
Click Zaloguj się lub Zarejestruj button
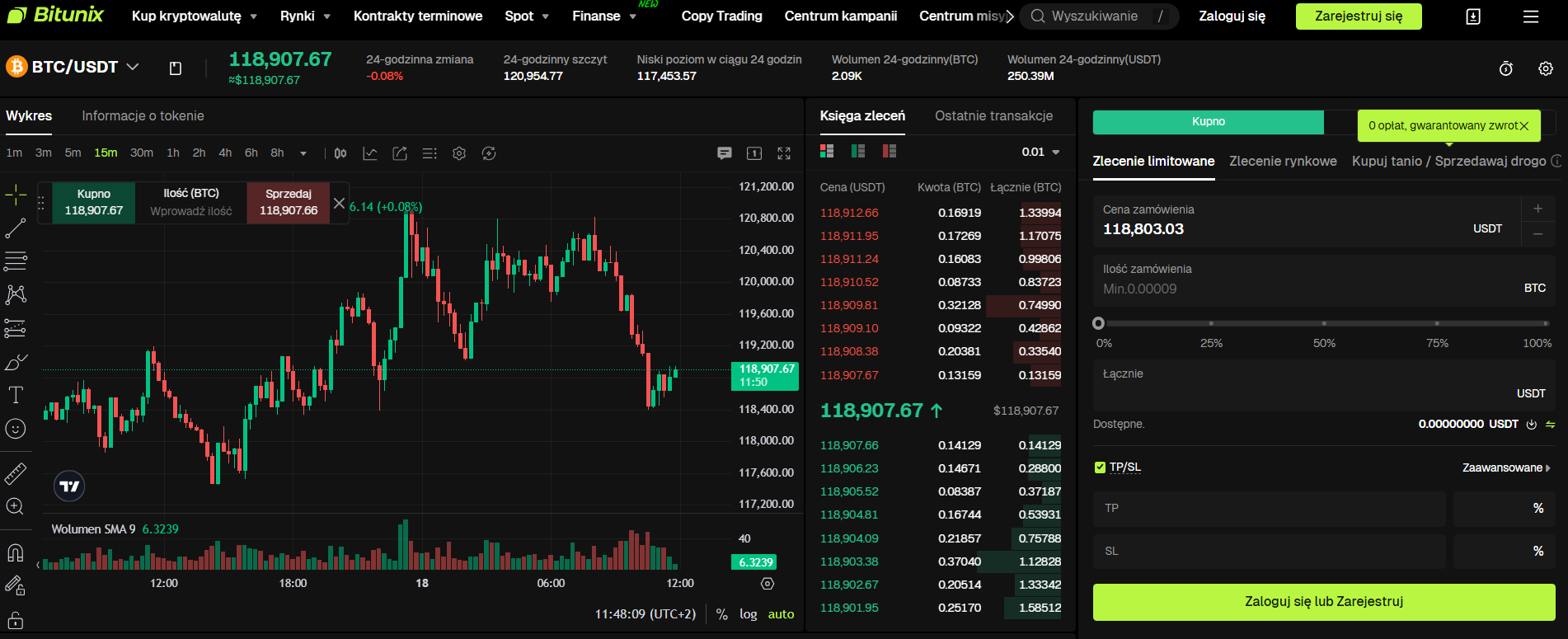(1324, 602)
